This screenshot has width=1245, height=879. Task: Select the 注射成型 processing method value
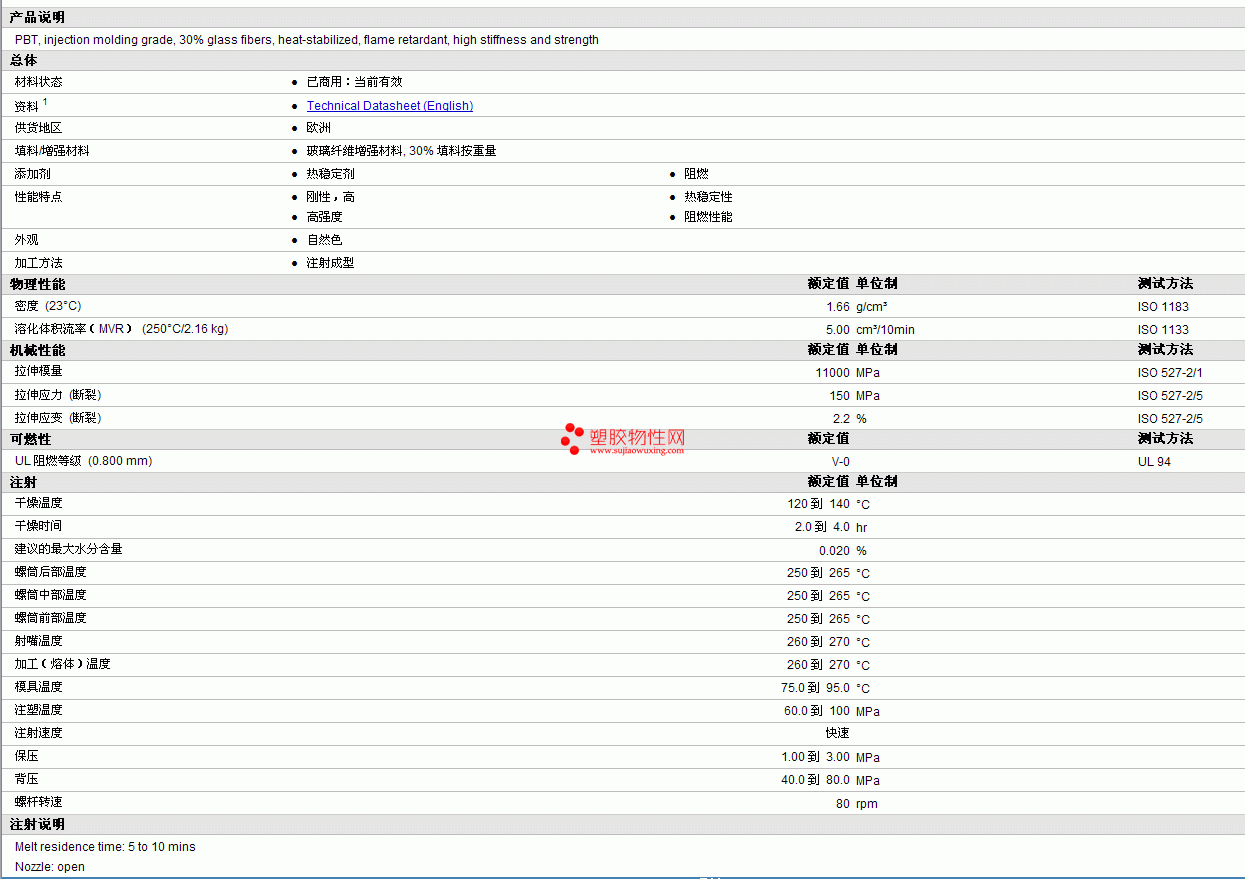pyautogui.click(x=330, y=263)
